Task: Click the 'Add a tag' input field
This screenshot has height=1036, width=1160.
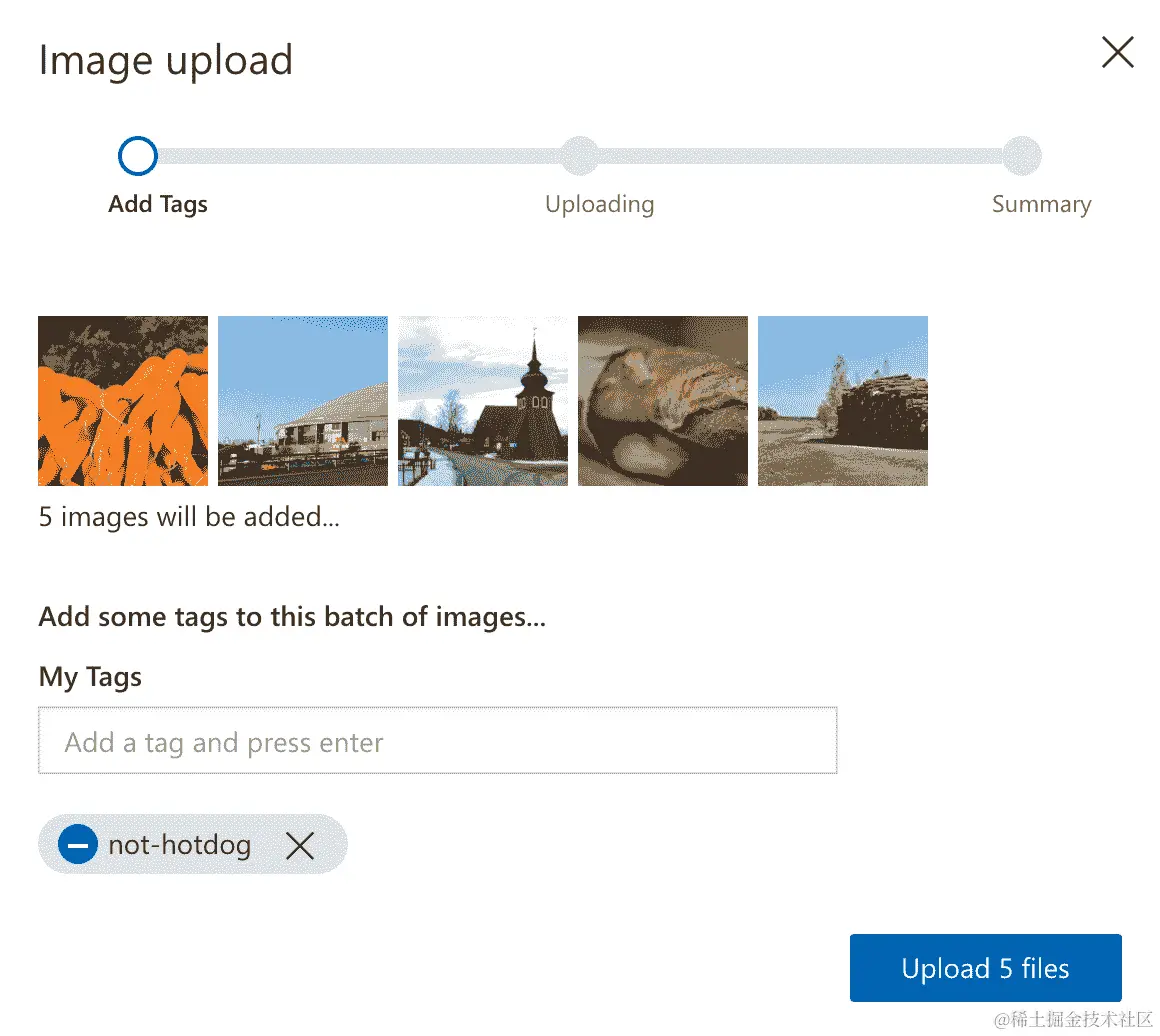Action: click(x=437, y=742)
